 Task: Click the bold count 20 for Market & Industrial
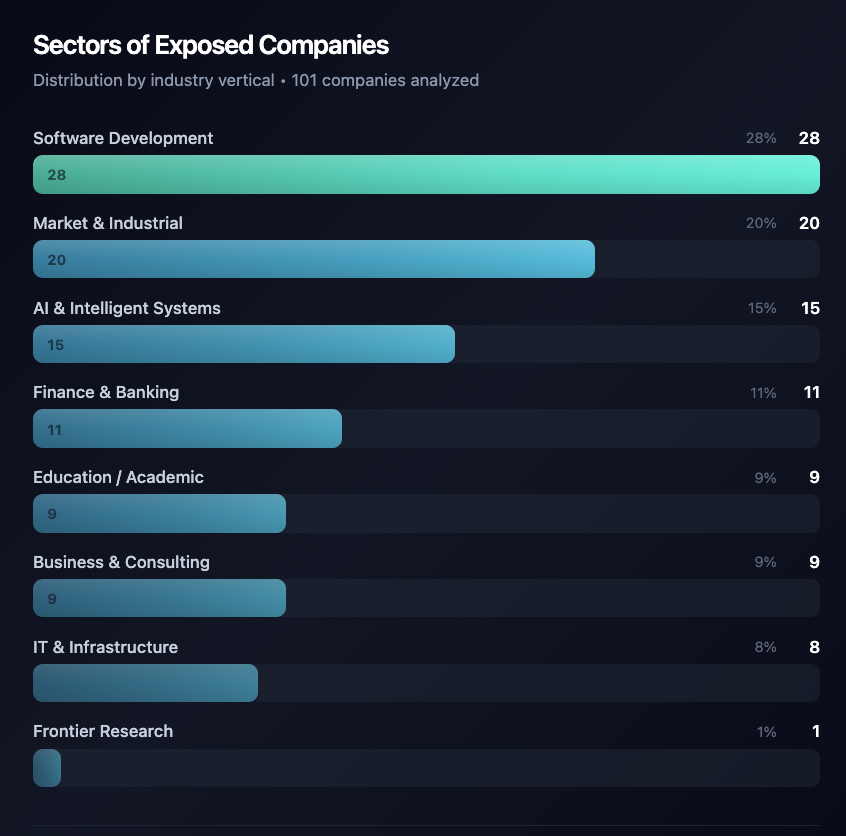tap(809, 223)
